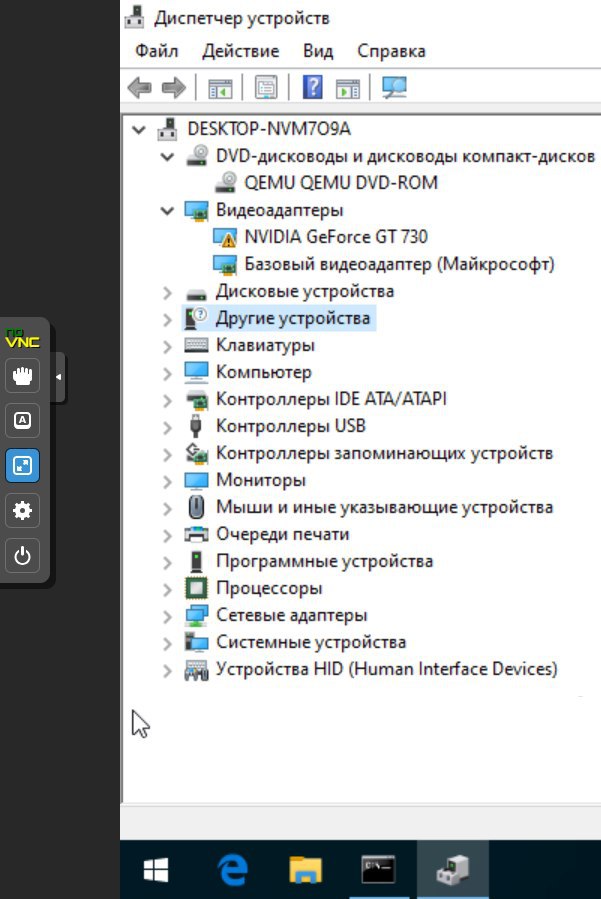601x899 pixels.
Task: Click the Back arrow toolbar icon
Action: tap(139, 88)
